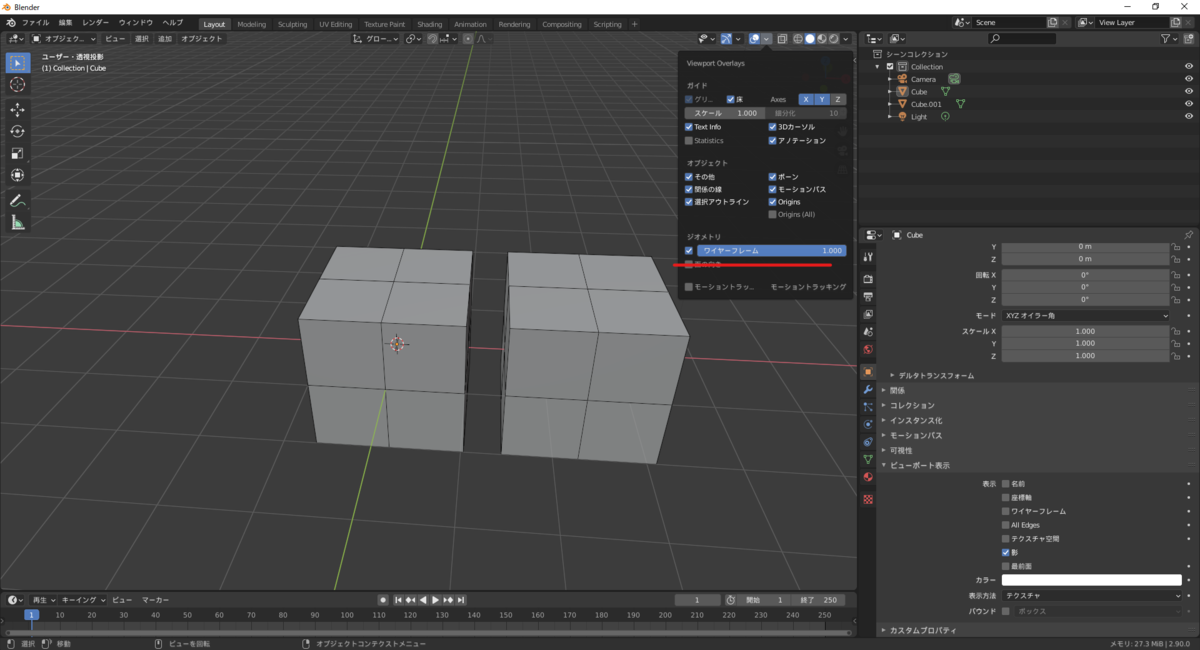Screen dimensions: 1200x650
Task: Switch to Solid viewport shading
Action: click(810, 39)
